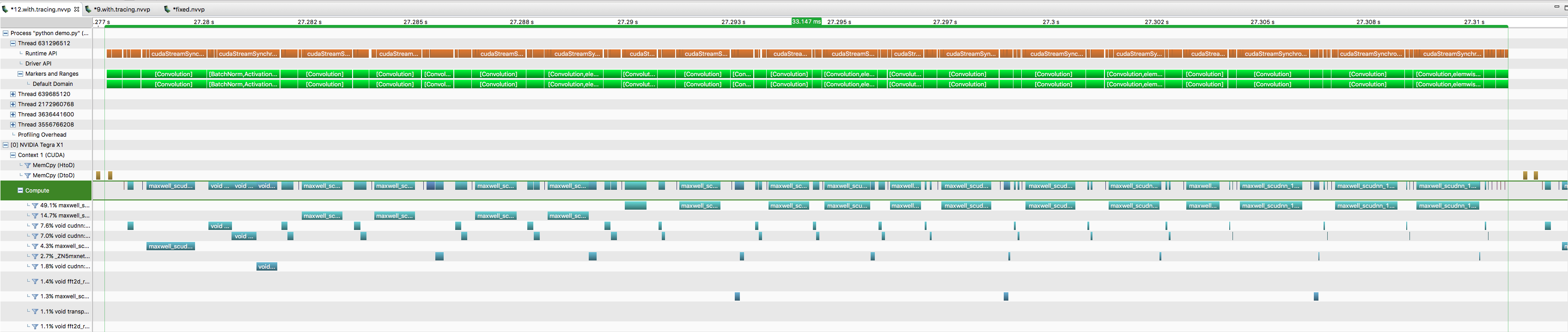Switch to the 9.with.tracing.nvvp tab
The height and width of the screenshot is (332, 1568).
[x=122, y=9]
